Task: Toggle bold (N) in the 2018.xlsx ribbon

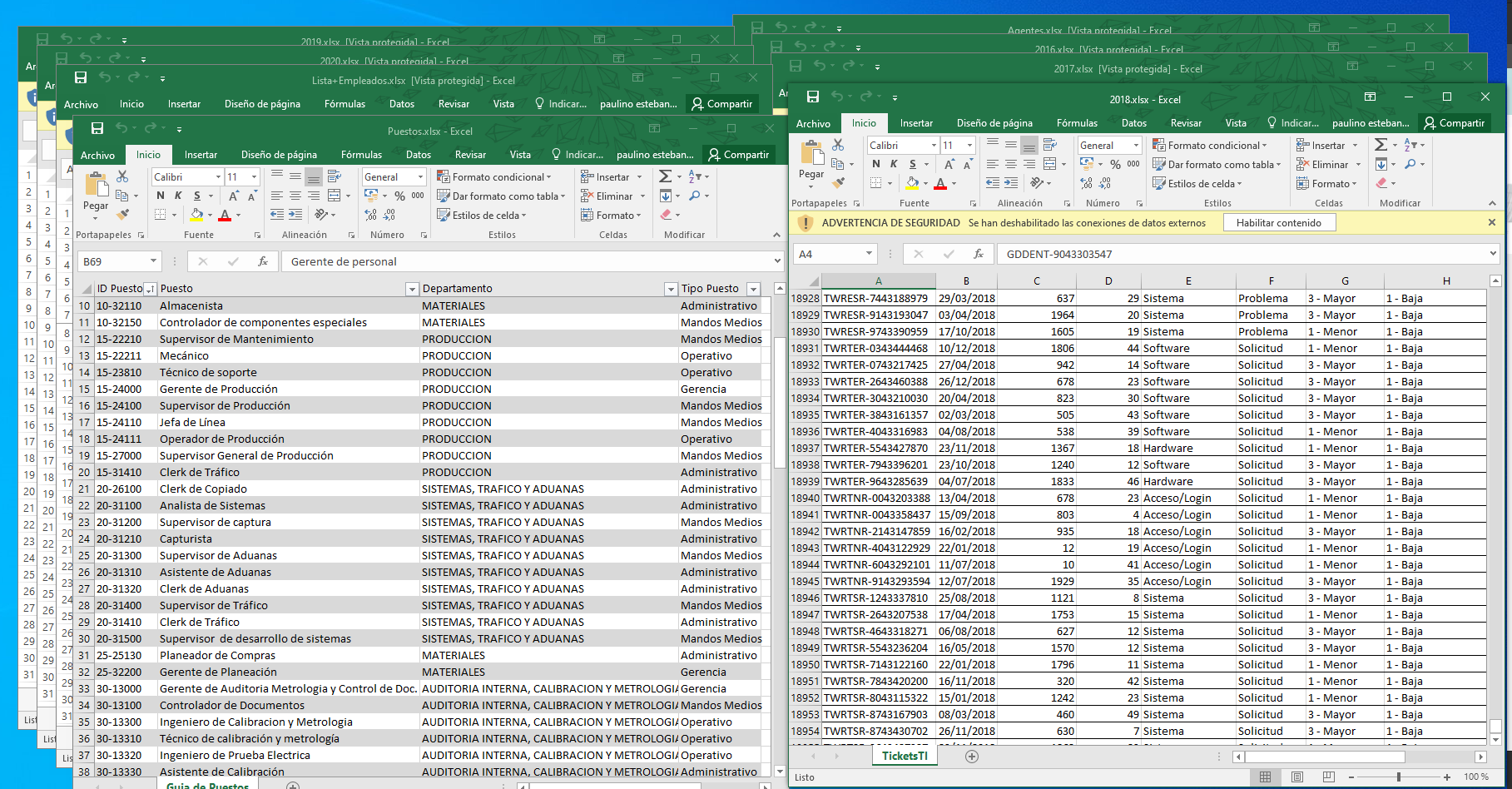Action: click(x=875, y=164)
